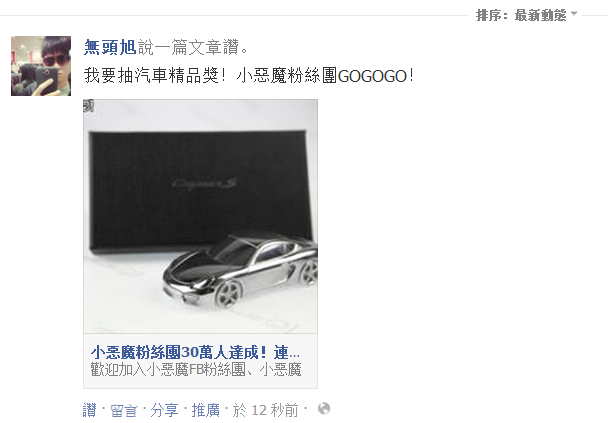
Task: Click the globe public privacy icon
Action: (324, 408)
